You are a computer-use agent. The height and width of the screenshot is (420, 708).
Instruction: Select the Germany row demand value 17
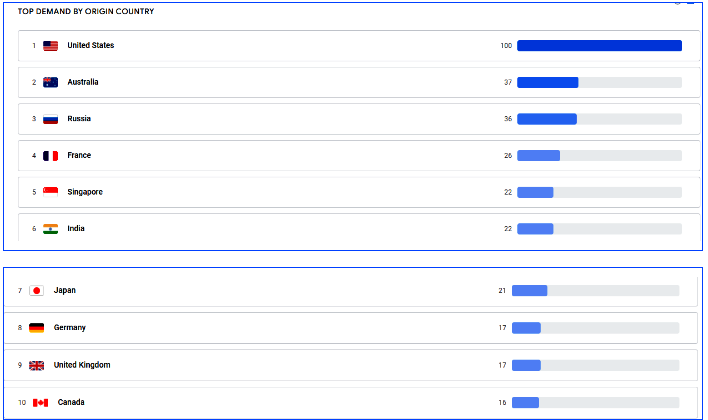pyautogui.click(x=502, y=328)
